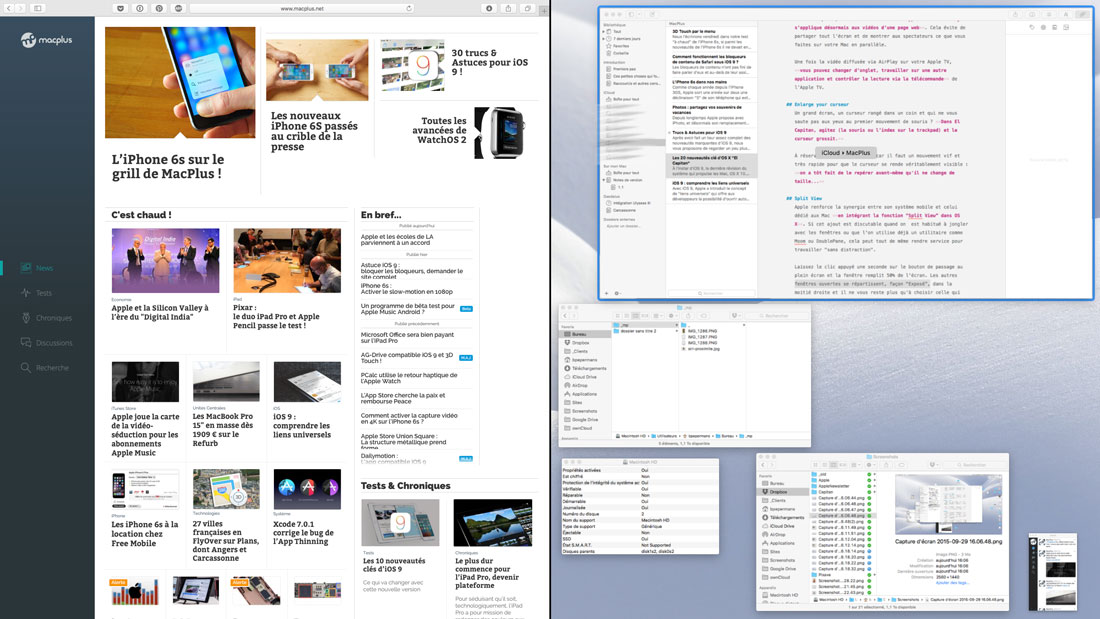This screenshot has height=619, width=1100.
Task: Open "Les 10 nouveautés clés d'iOS 9" test
Action: [x=394, y=565]
